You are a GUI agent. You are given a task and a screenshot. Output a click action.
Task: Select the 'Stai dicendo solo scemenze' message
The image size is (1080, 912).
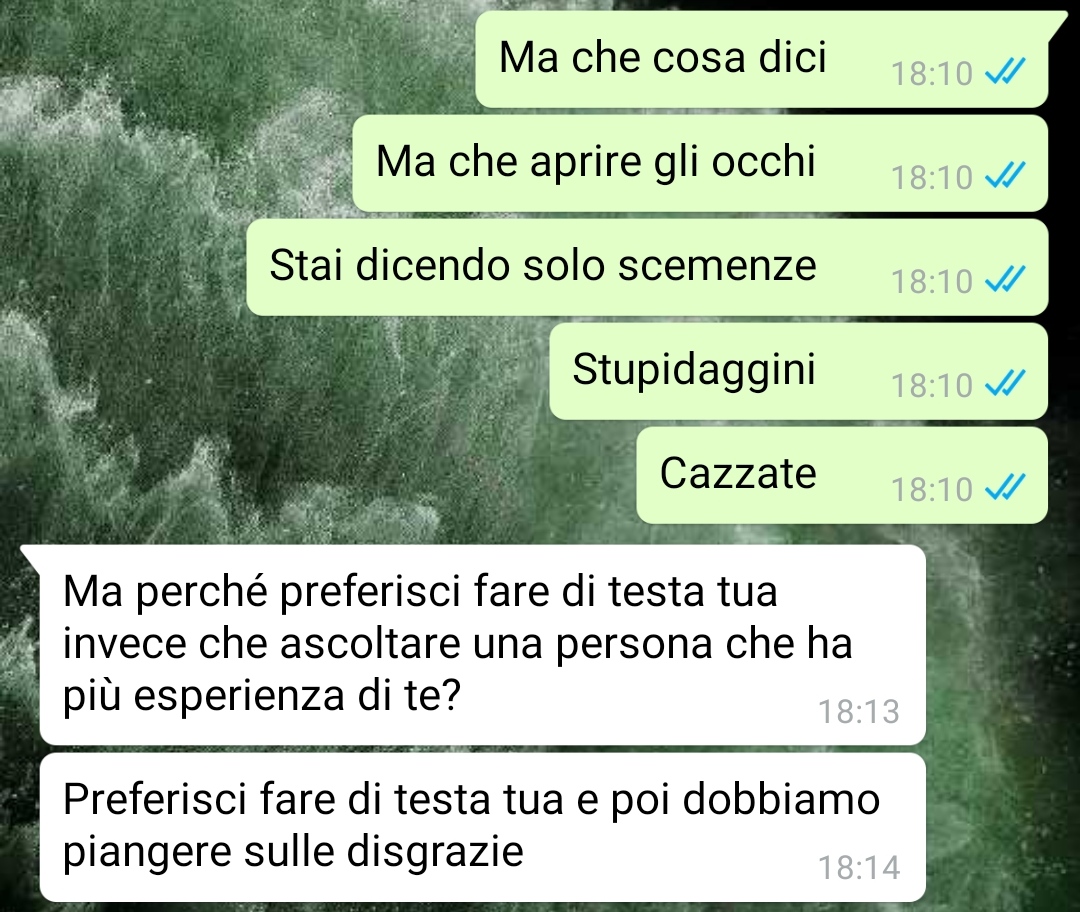point(647,267)
